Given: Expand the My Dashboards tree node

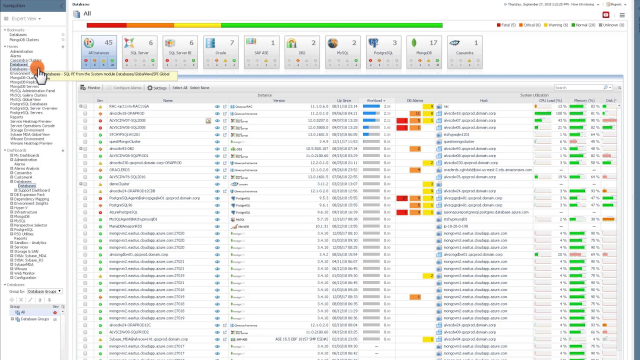Looking at the screenshot, I should coord(11,156).
